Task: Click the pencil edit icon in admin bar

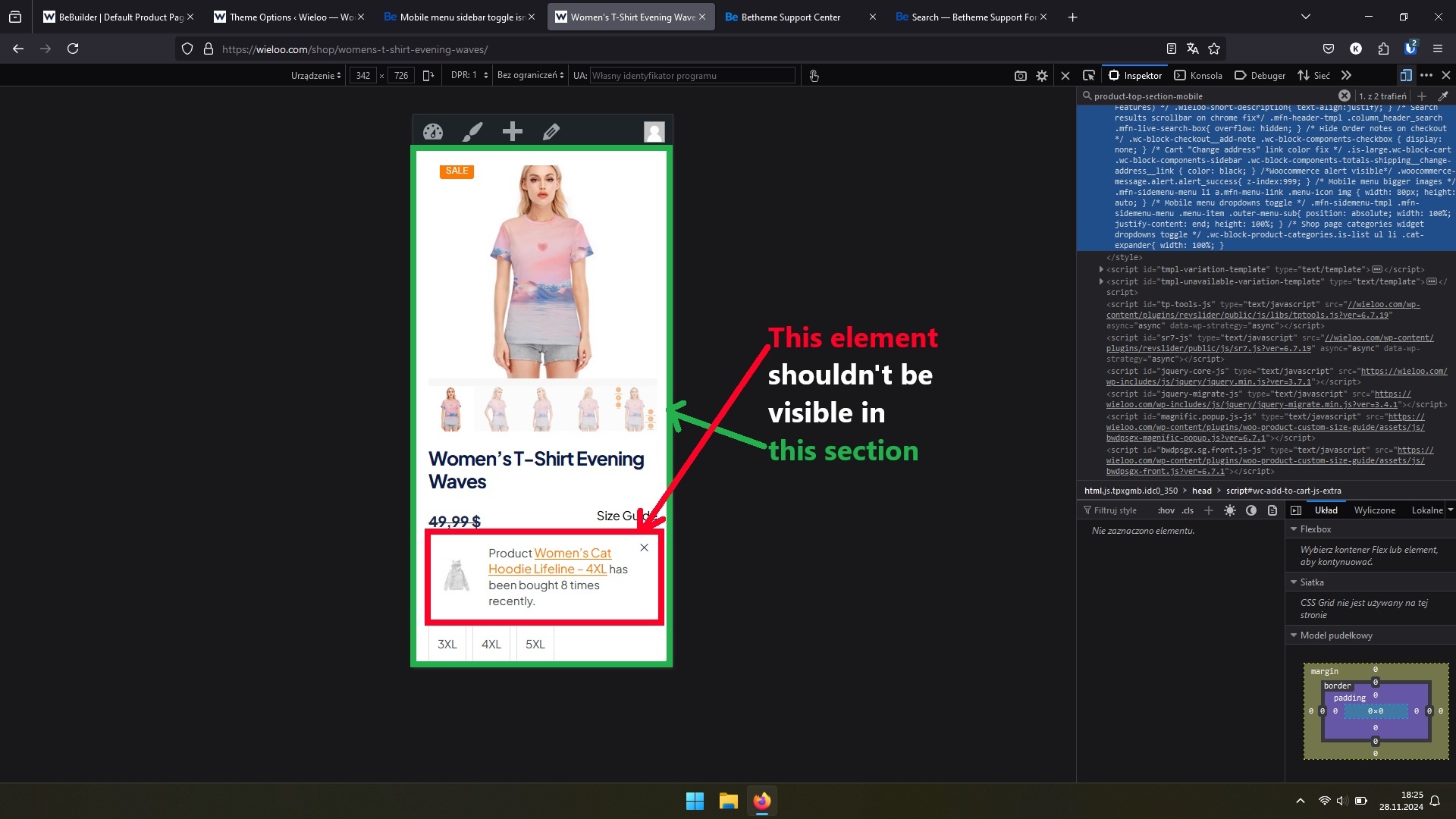Action: pos(551,131)
